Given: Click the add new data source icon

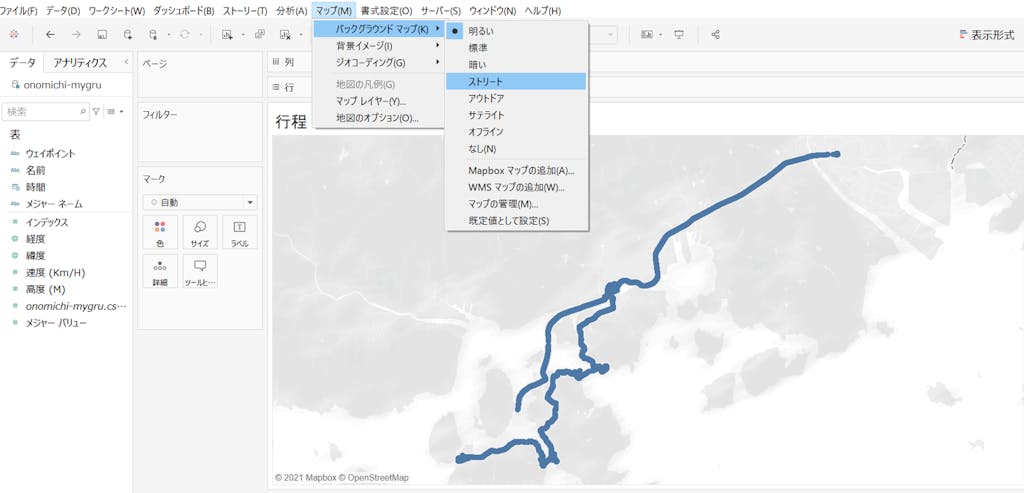Looking at the screenshot, I should point(128,35).
